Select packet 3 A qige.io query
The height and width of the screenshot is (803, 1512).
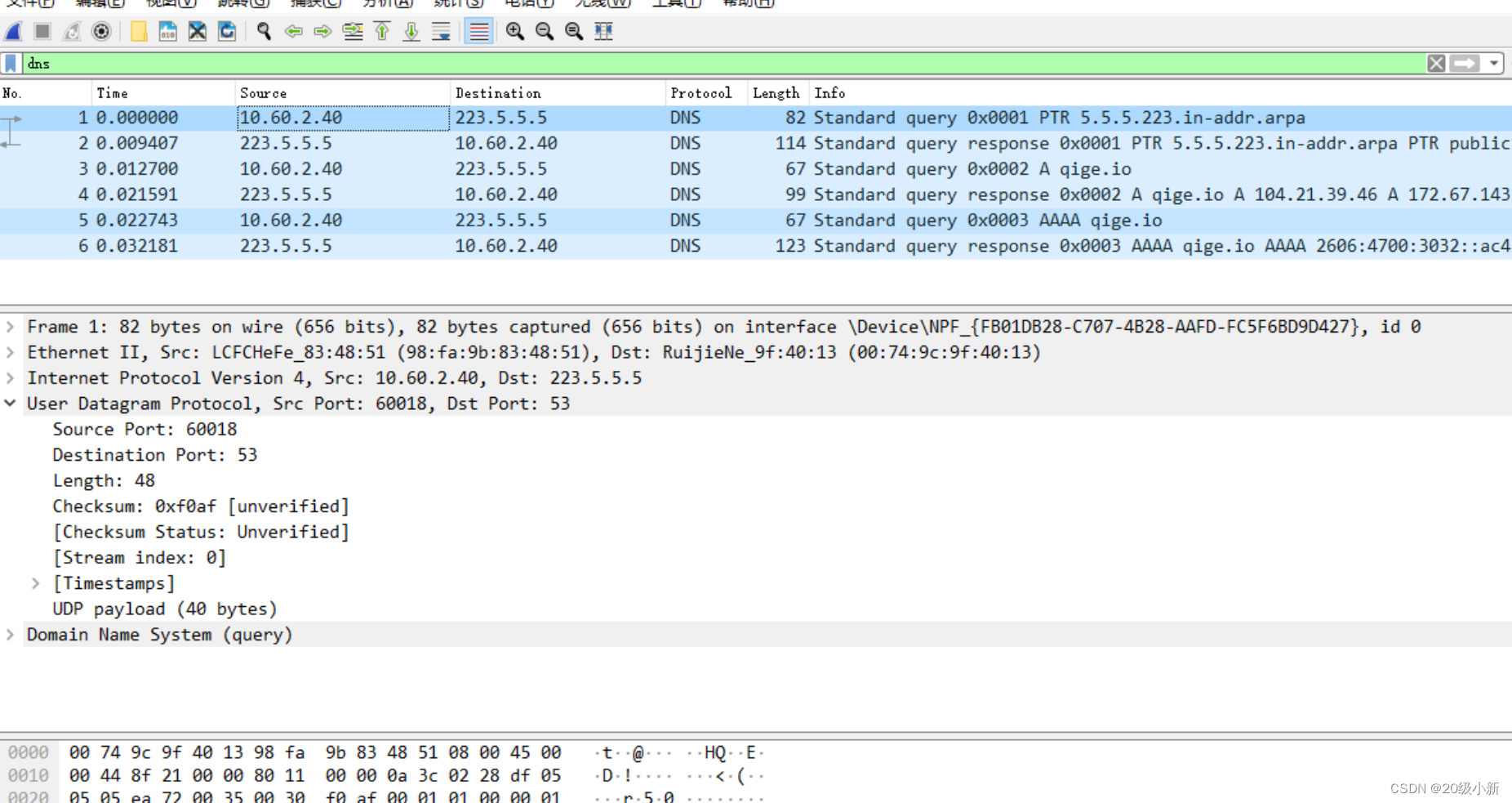[756, 169]
